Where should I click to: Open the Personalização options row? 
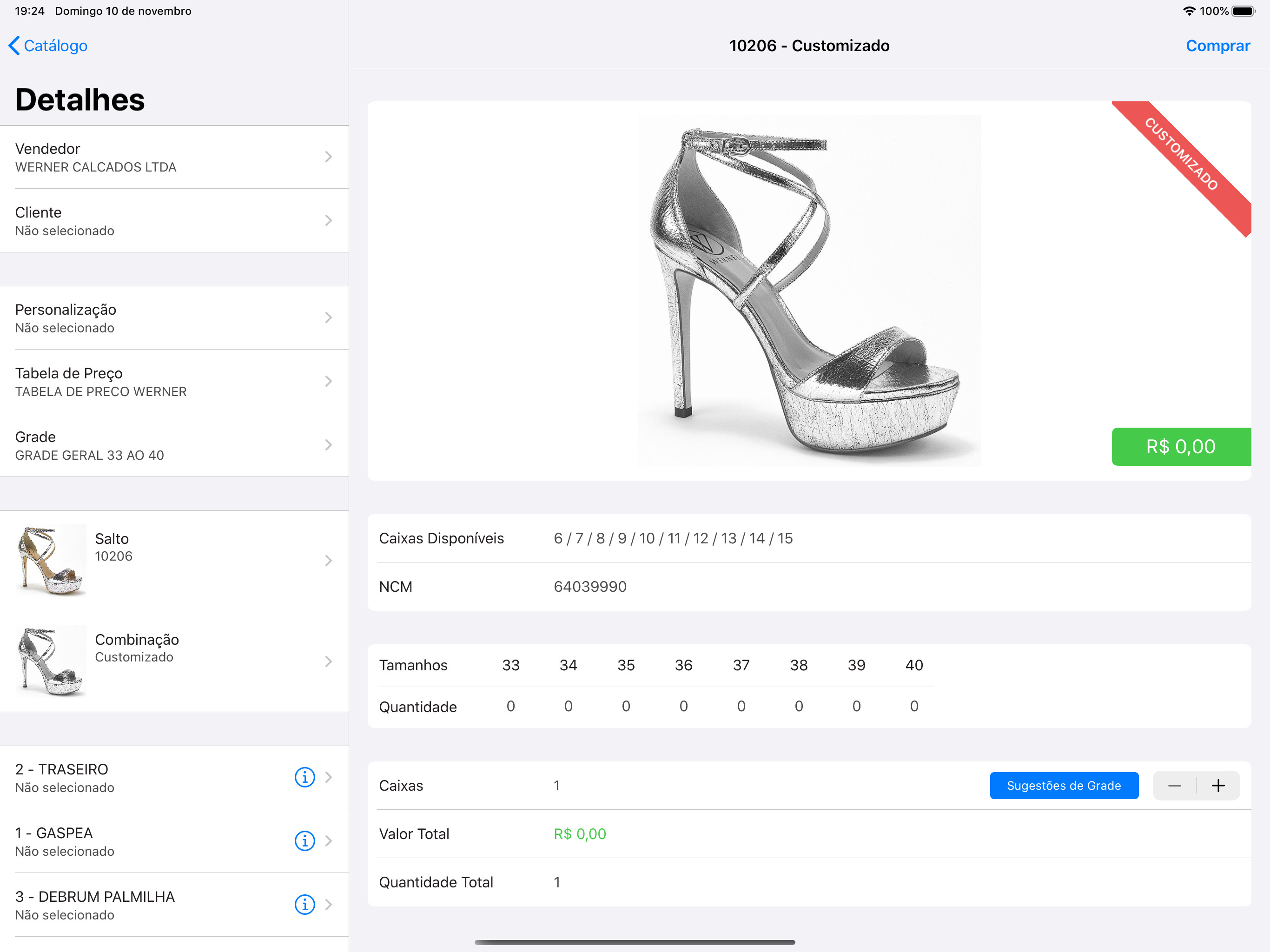(174, 317)
